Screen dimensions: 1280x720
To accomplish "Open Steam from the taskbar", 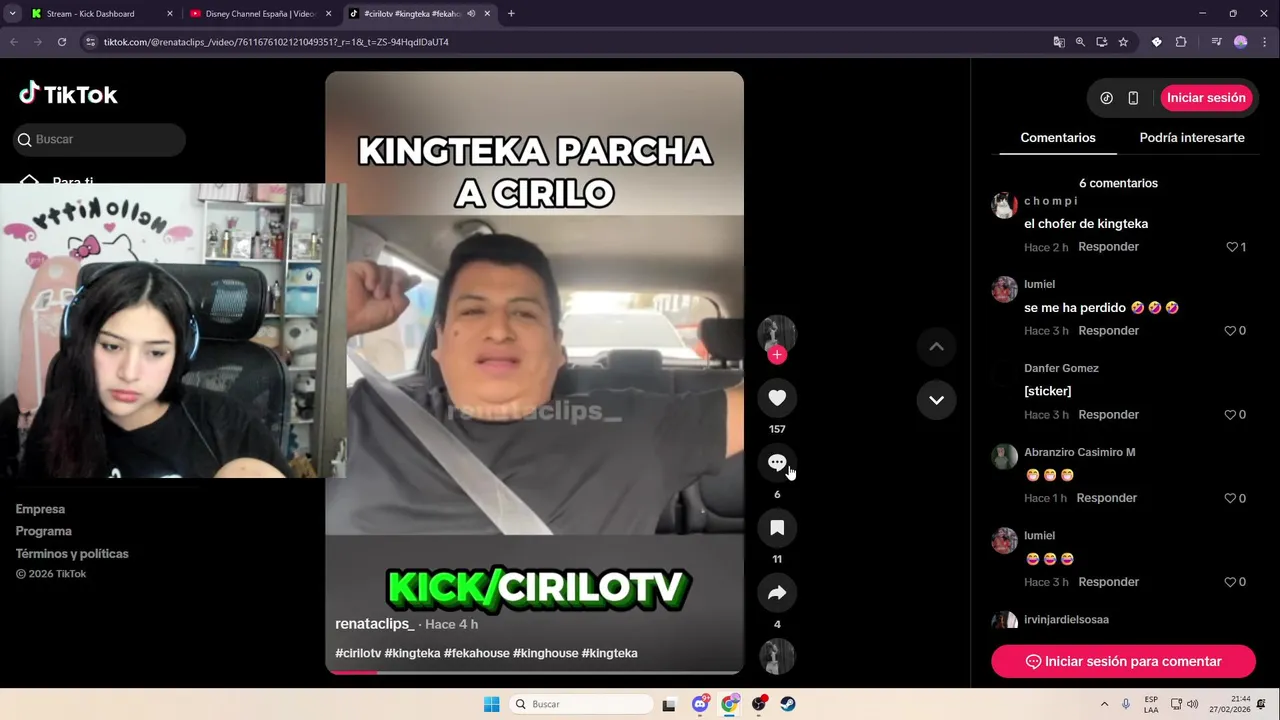I will [788, 704].
